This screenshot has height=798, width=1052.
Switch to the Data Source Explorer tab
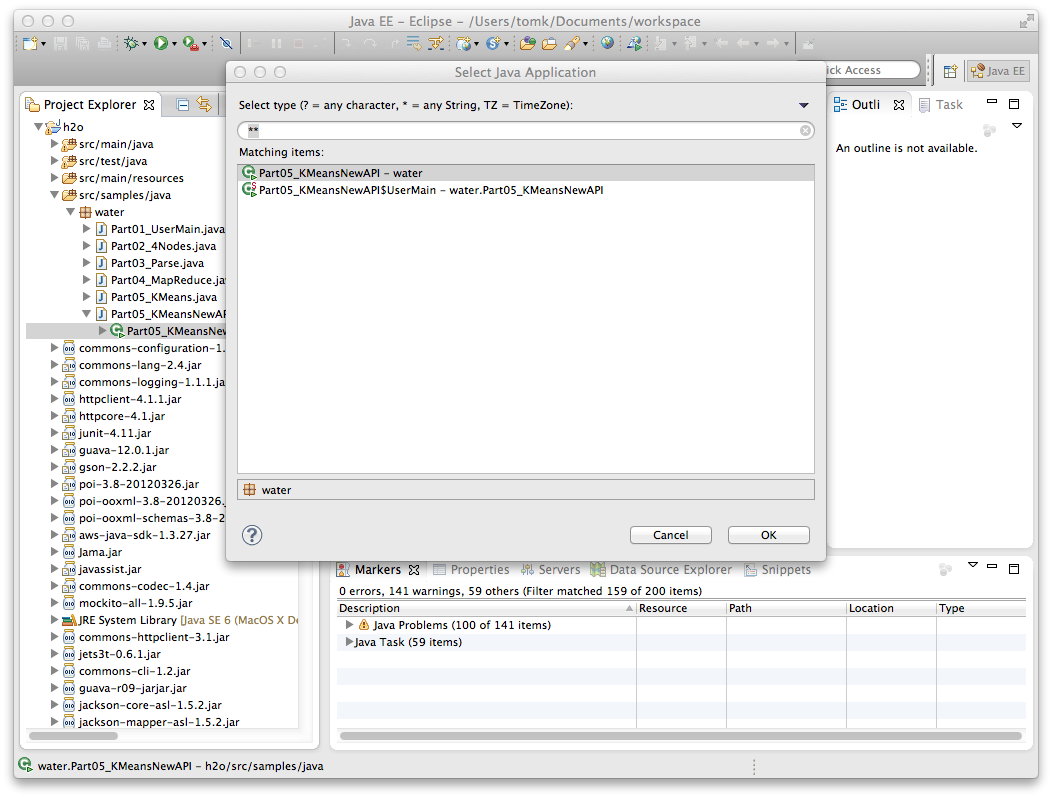pyautogui.click(x=661, y=570)
